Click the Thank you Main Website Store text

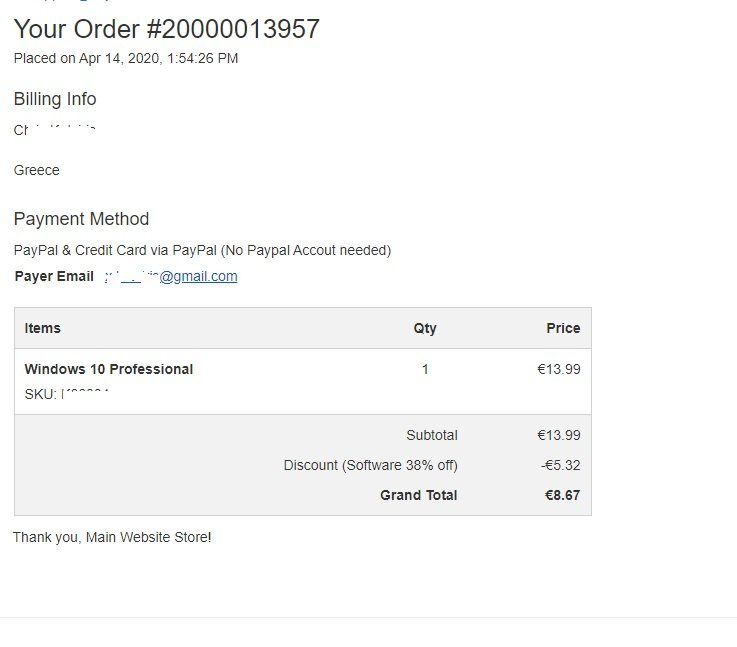coord(112,537)
